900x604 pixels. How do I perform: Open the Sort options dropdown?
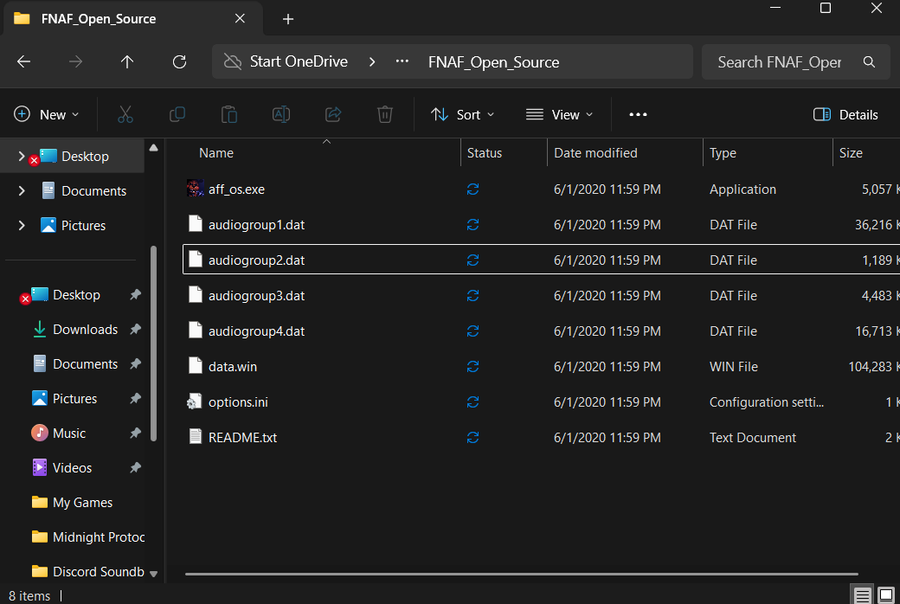(463, 114)
